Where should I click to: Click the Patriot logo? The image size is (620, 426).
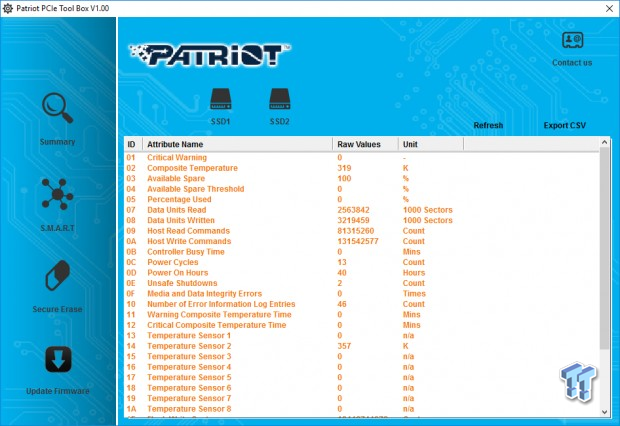pos(210,54)
